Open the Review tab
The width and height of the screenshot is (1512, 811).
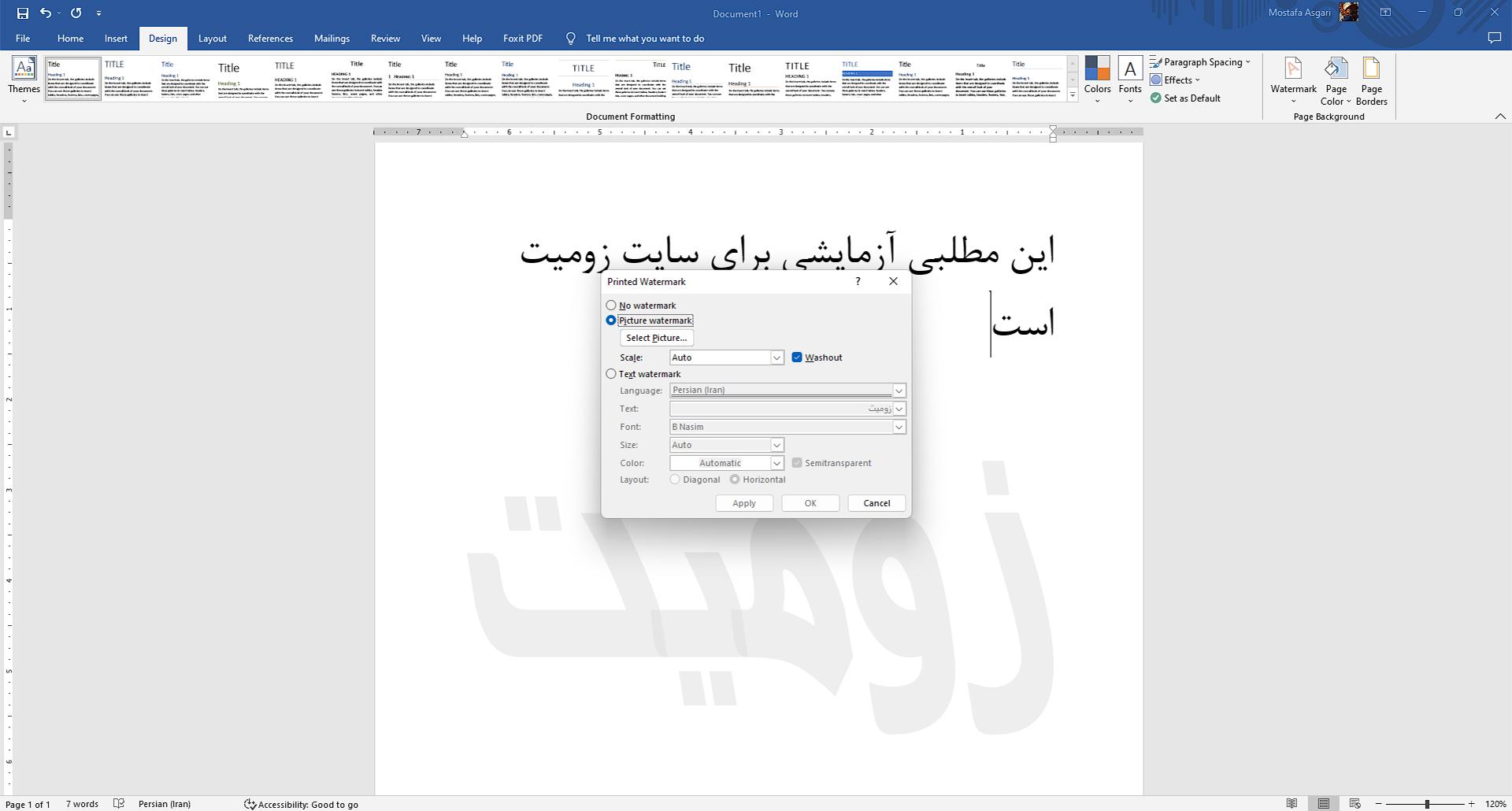[x=385, y=39]
